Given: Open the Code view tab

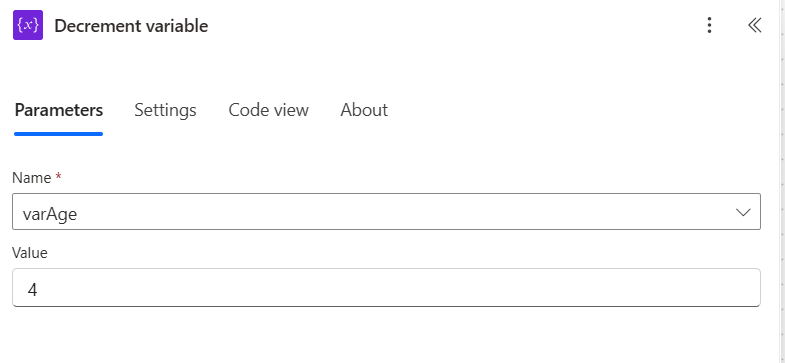Looking at the screenshot, I should pyautogui.click(x=268, y=110).
